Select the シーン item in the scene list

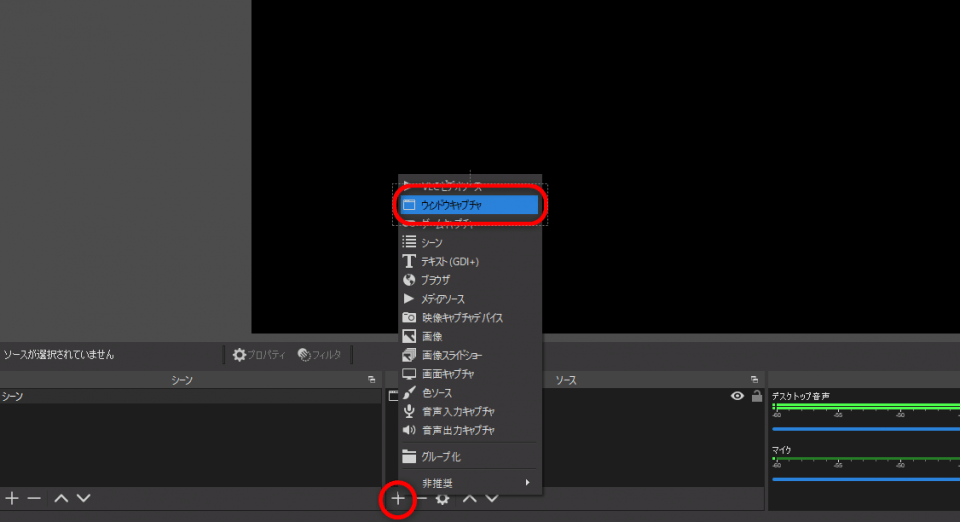pyautogui.click(x=14, y=397)
